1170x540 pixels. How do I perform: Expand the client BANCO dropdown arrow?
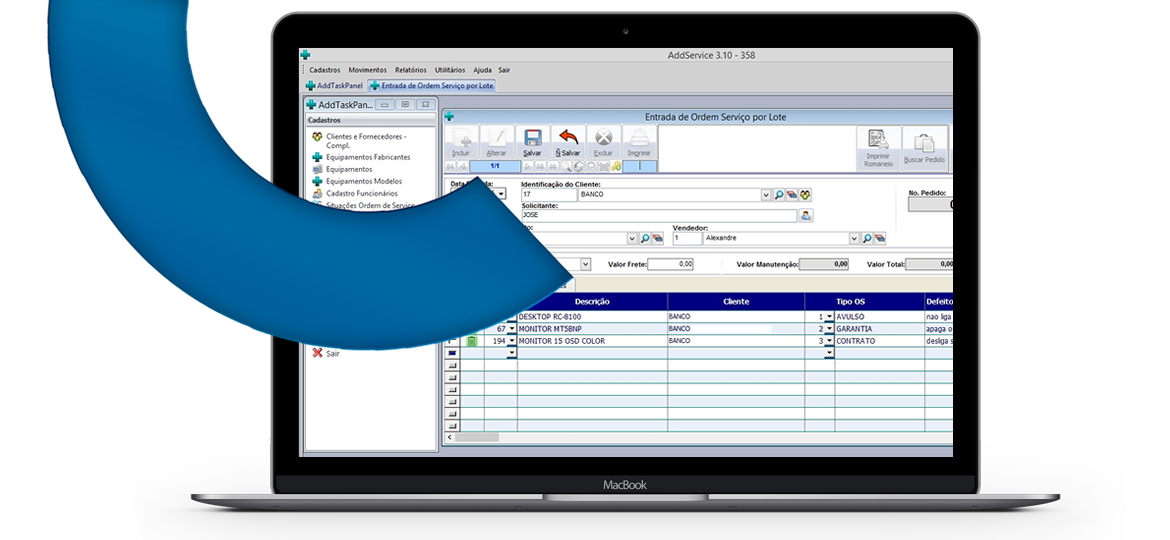(766, 194)
